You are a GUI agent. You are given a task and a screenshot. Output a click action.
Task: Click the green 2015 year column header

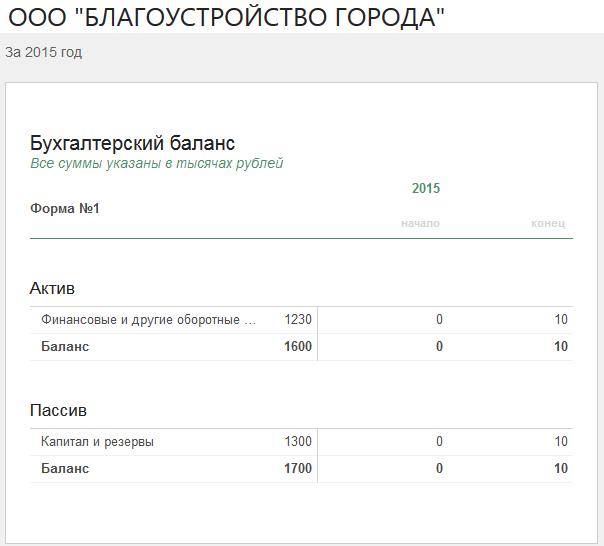point(425,188)
